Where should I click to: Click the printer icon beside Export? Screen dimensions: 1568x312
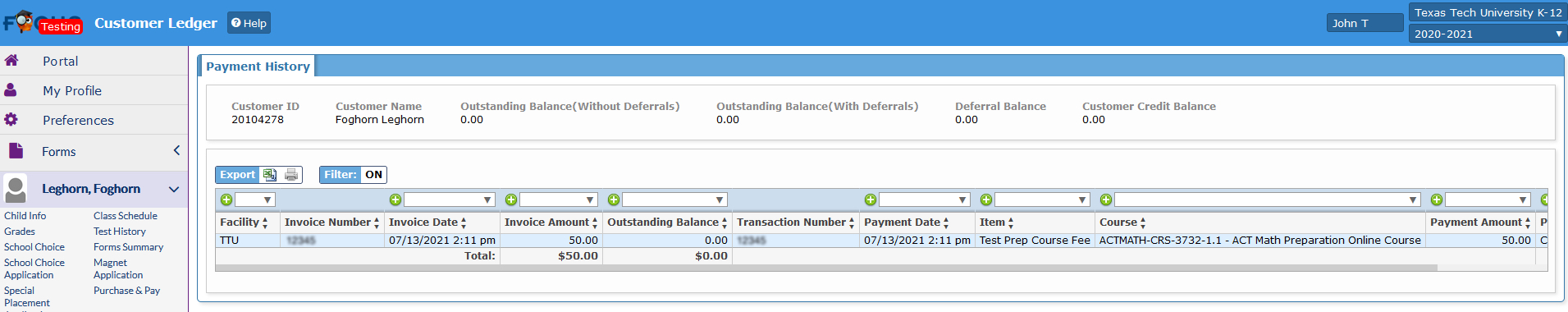click(x=291, y=175)
